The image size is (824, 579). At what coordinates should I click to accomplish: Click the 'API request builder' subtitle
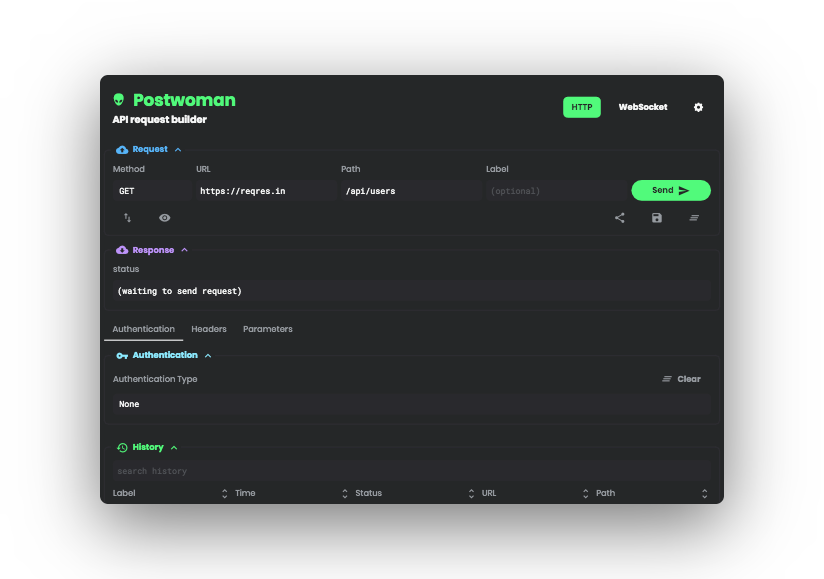159,119
